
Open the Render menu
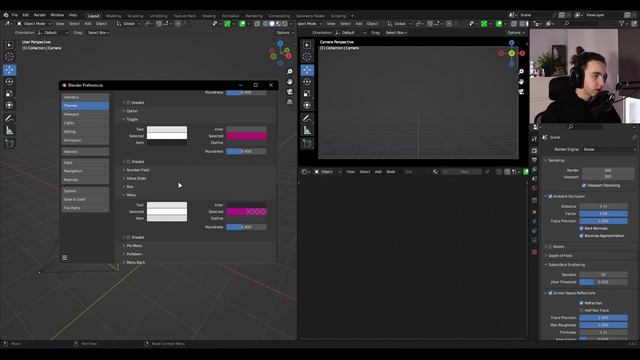[40, 15]
